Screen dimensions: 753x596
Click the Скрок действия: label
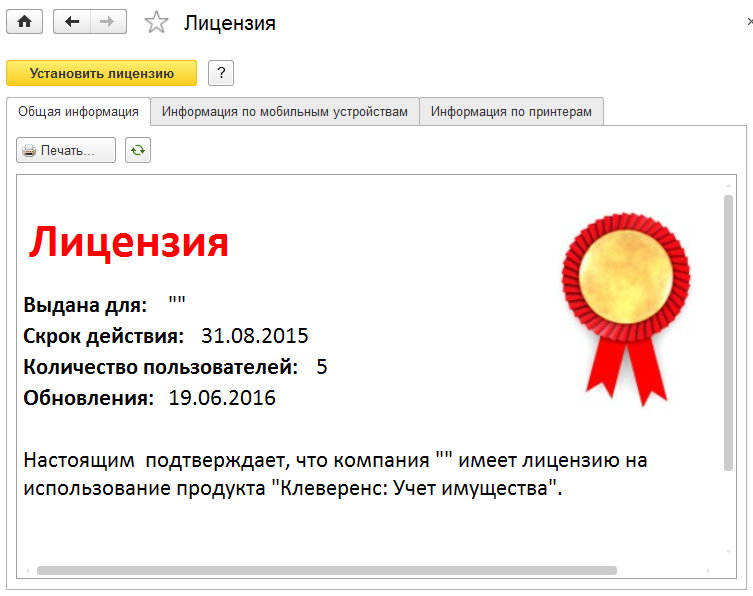104,336
